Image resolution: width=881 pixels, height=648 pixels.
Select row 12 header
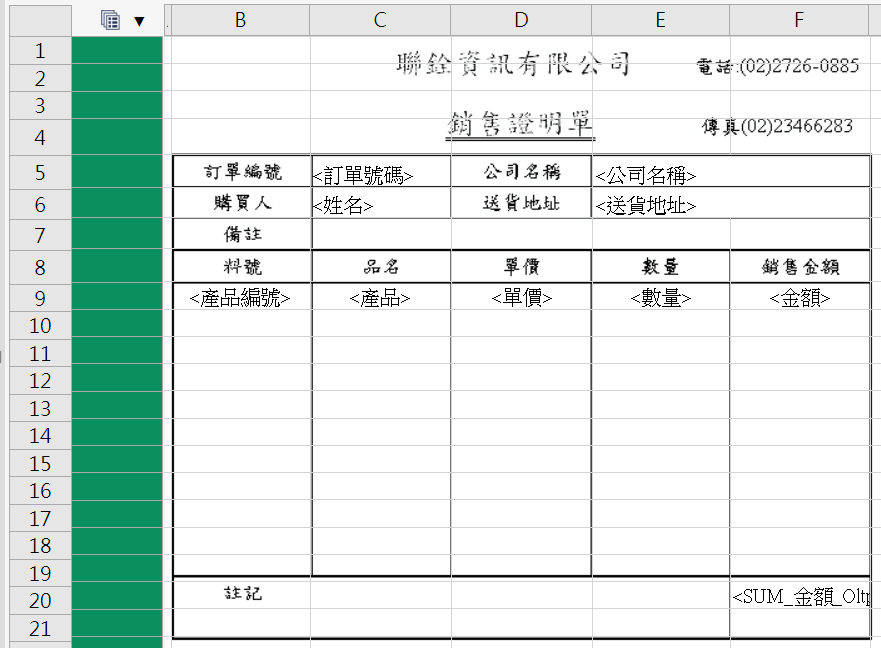(x=40, y=380)
